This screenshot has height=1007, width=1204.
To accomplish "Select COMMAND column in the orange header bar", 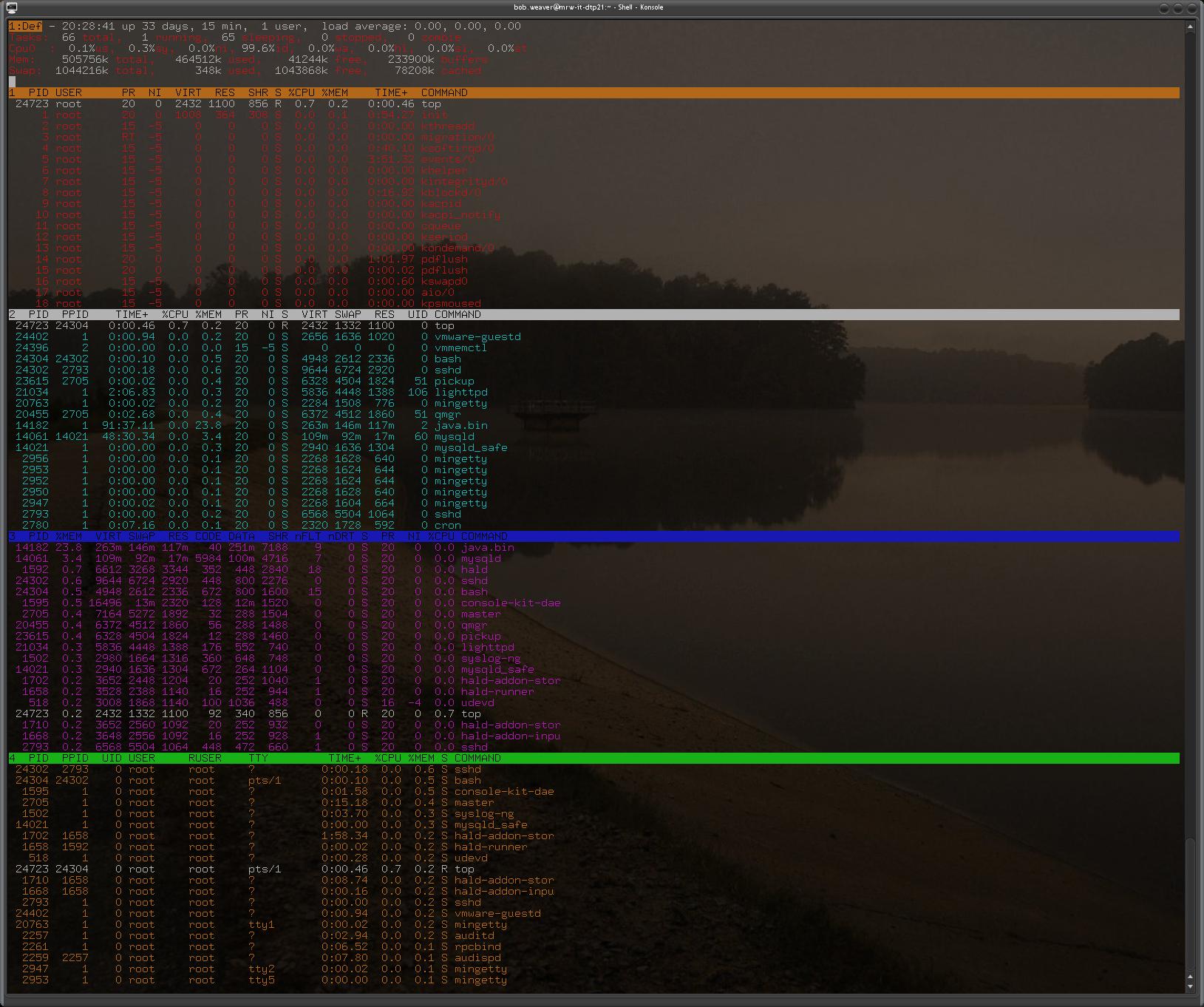I will [443, 92].
